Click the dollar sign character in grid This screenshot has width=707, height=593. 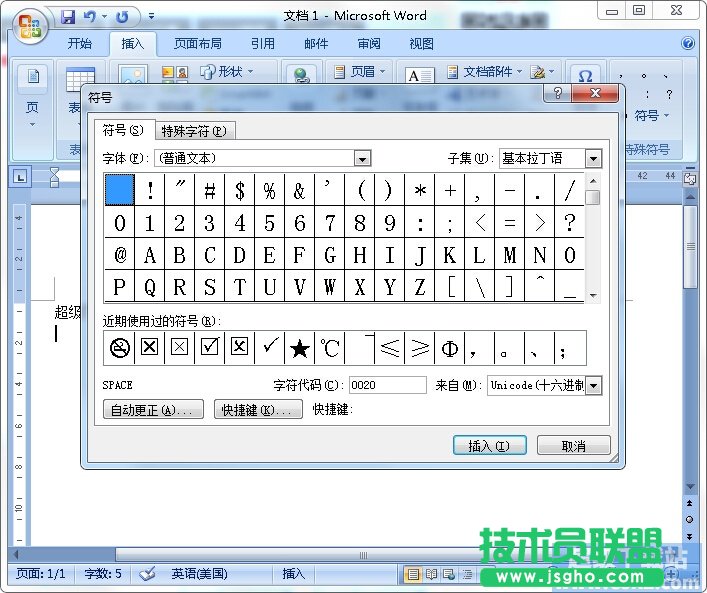coord(240,190)
